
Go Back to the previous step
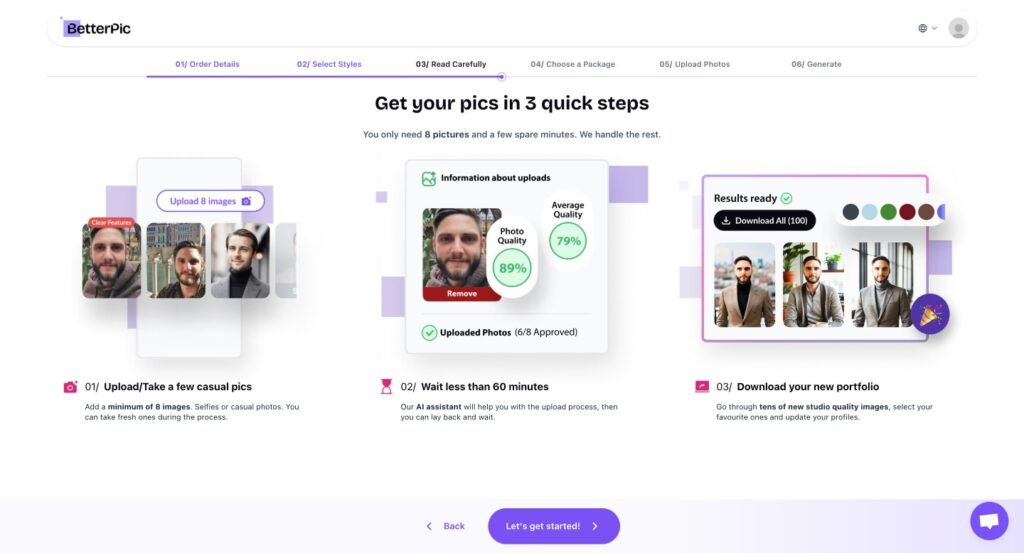click(x=445, y=526)
